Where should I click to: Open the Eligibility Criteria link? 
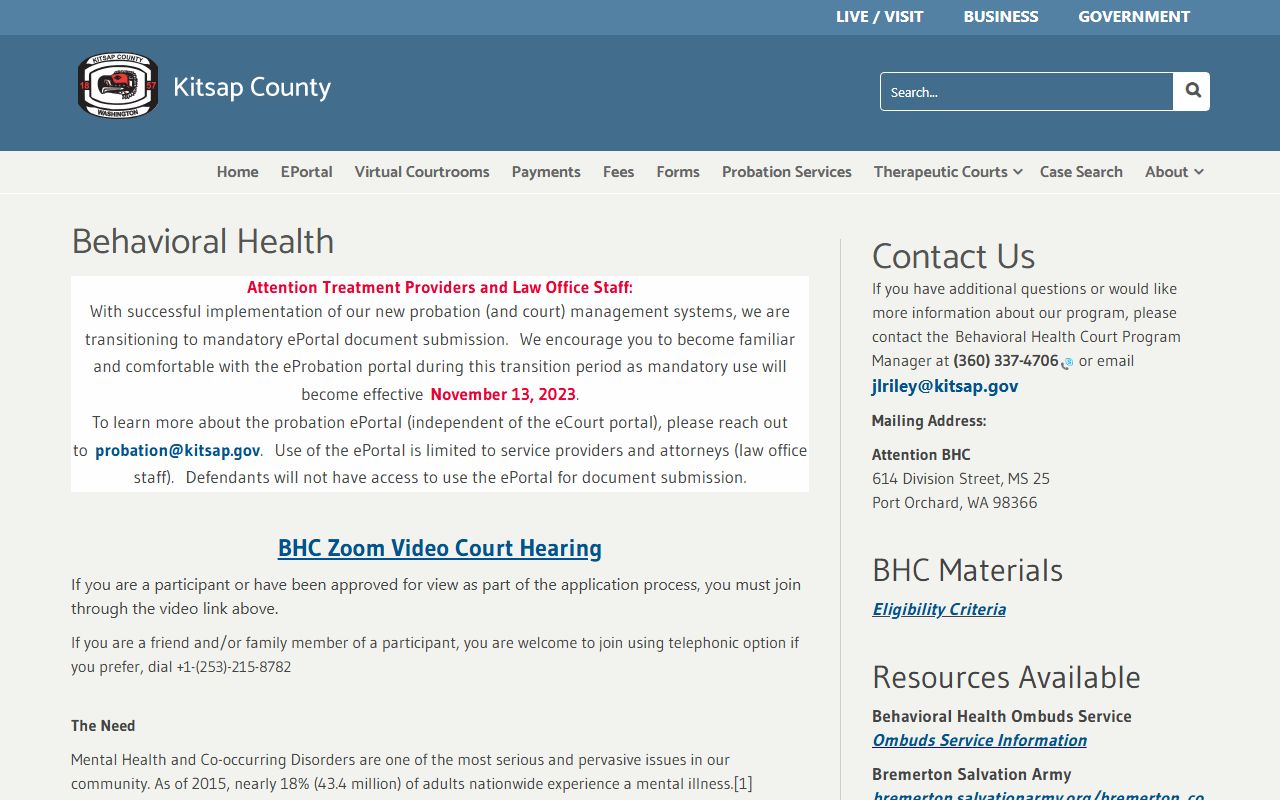[x=939, y=609]
